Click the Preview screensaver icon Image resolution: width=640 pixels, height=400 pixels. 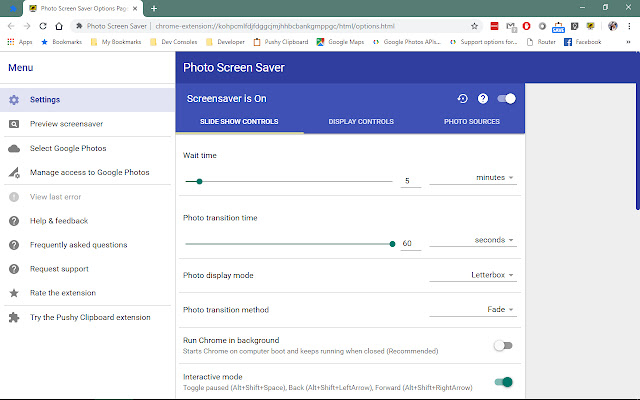tap(13, 124)
